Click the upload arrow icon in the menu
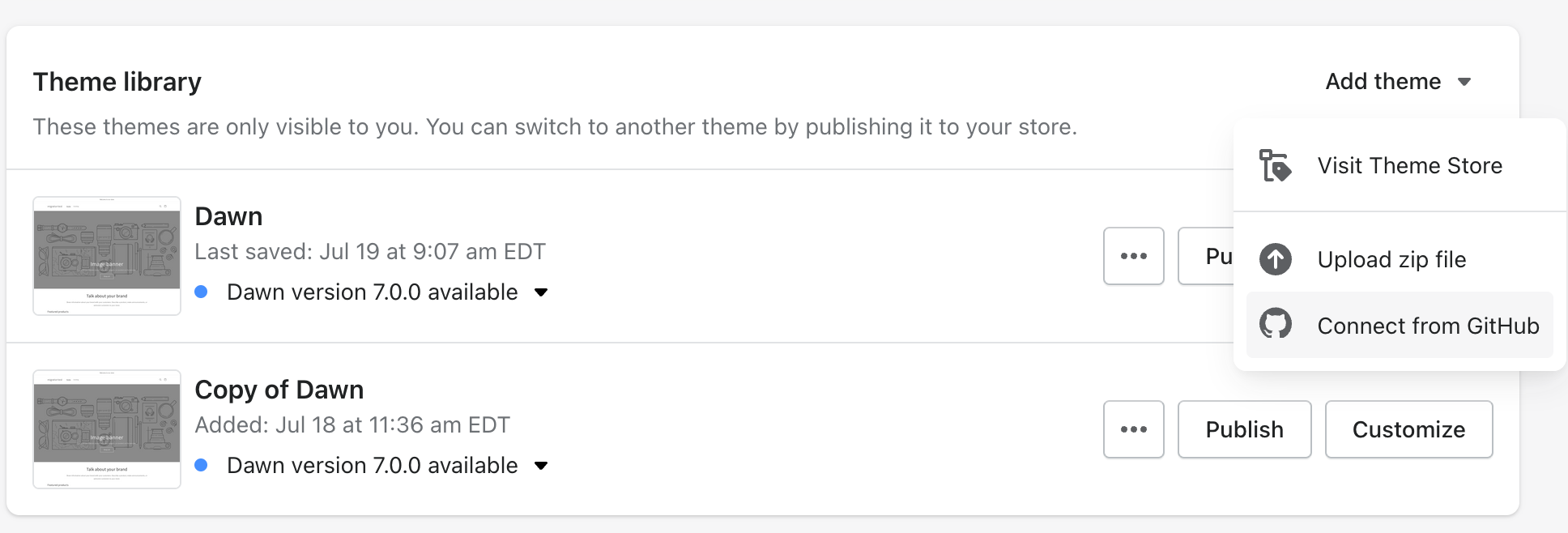Screen dimensions: 1568x533 [x=1275, y=259]
